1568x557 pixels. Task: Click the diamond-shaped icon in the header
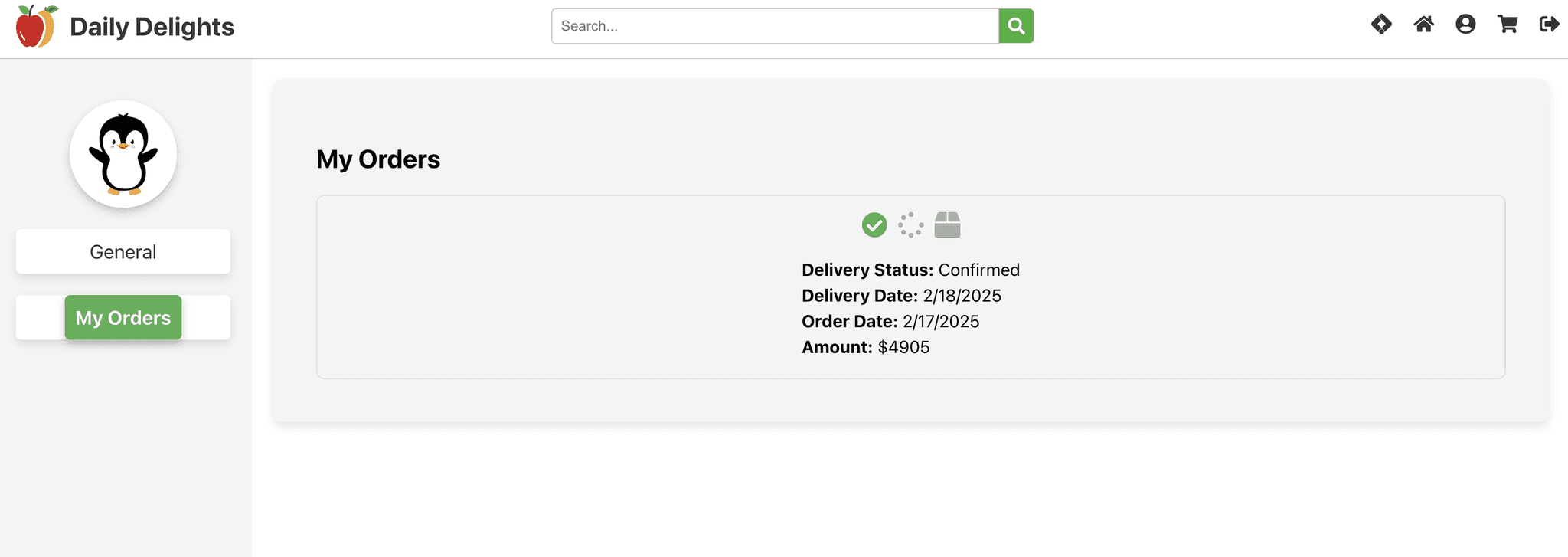click(x=1381, y=25)
